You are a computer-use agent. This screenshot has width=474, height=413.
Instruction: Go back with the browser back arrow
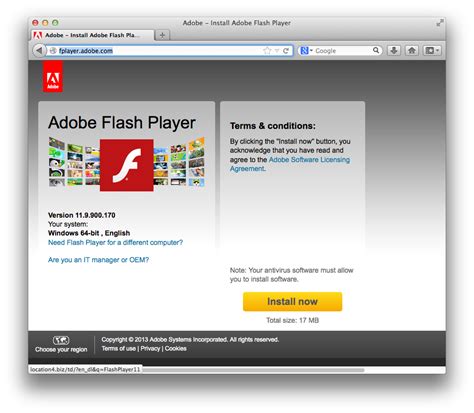(x=39, y=51)
